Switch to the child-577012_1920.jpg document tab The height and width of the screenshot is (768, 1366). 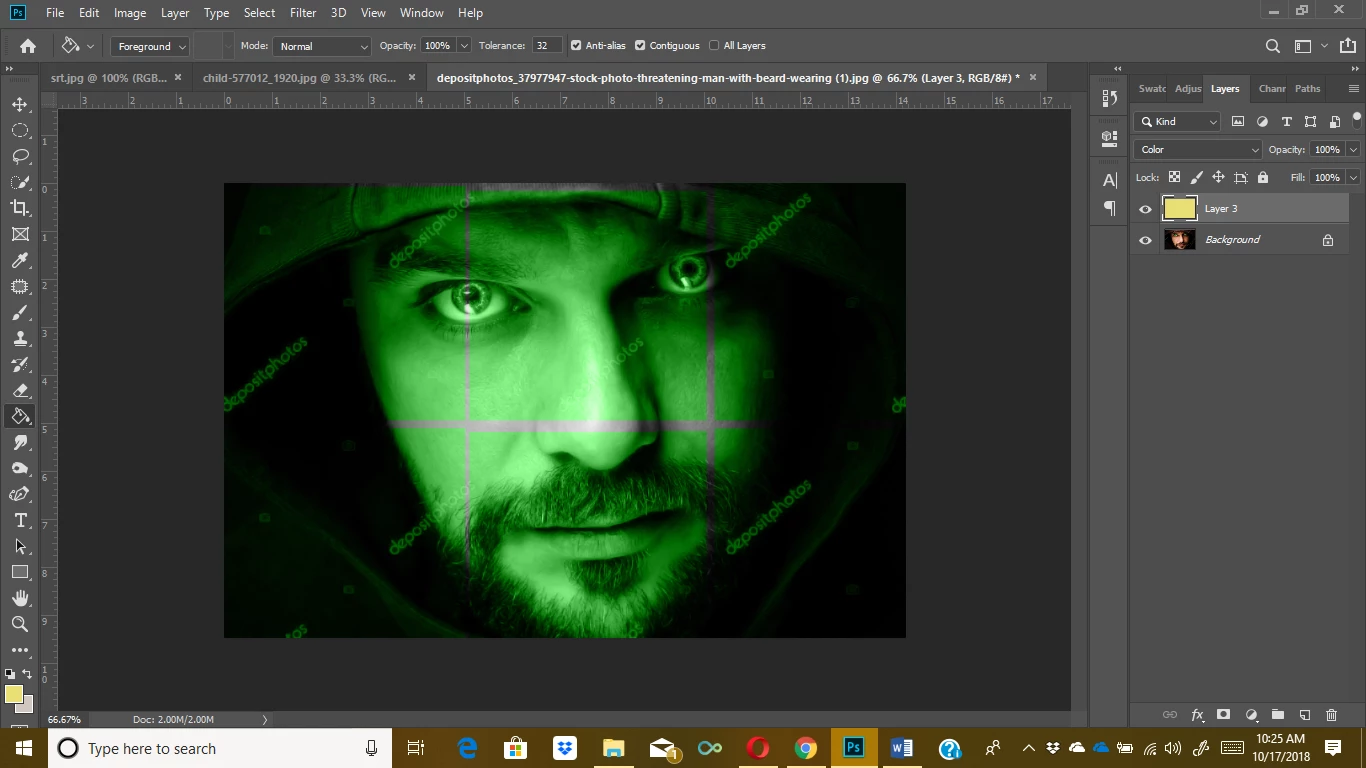[299, 77]
